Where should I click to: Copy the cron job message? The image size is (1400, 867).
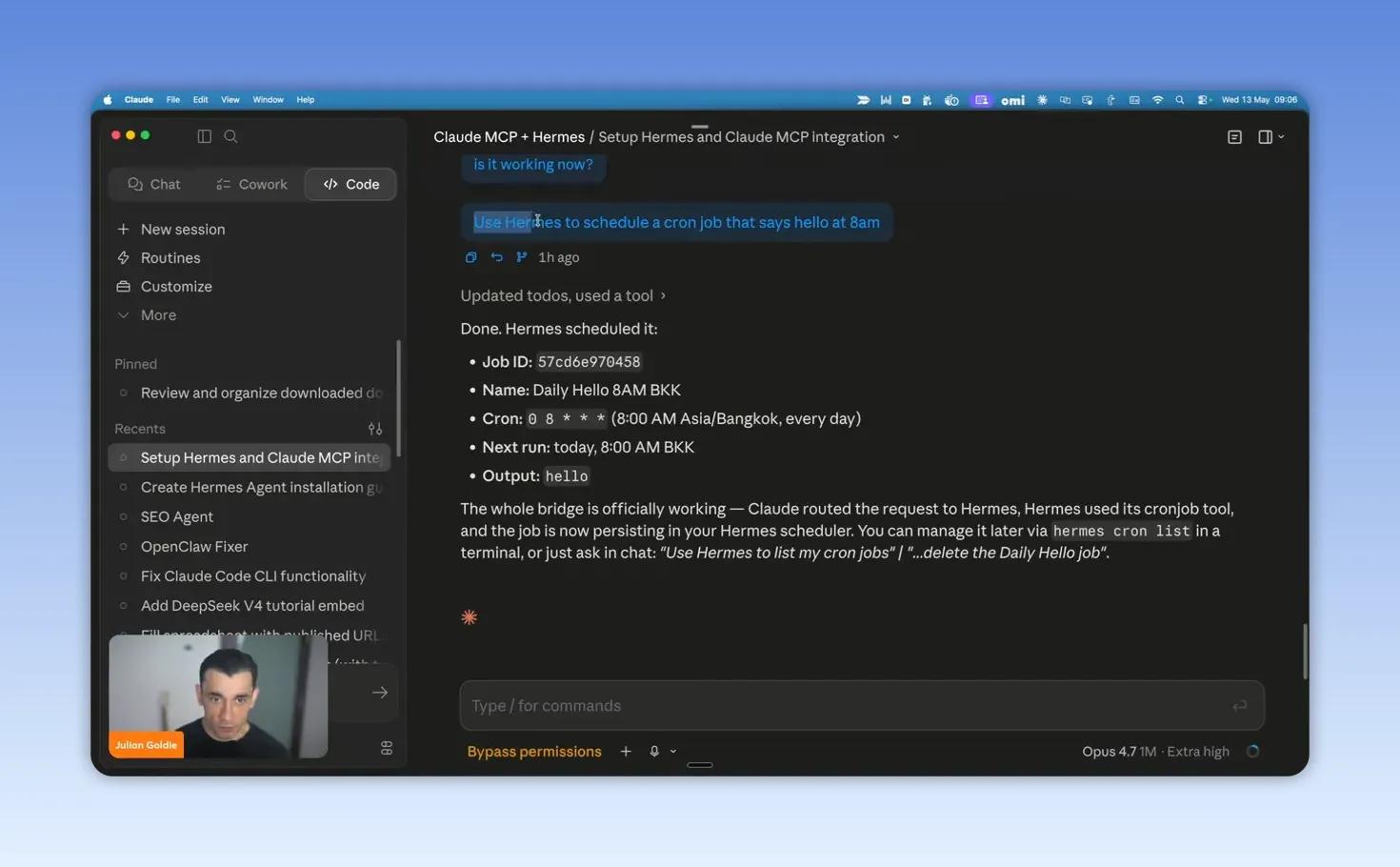coord(470,257)
